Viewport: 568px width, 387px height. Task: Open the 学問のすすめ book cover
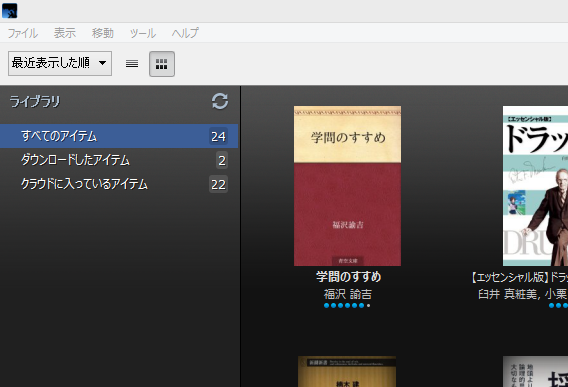pos(347,186)
